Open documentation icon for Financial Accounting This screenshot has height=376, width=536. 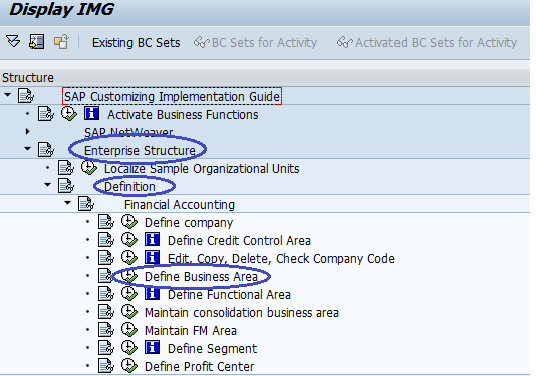(86, 204)
